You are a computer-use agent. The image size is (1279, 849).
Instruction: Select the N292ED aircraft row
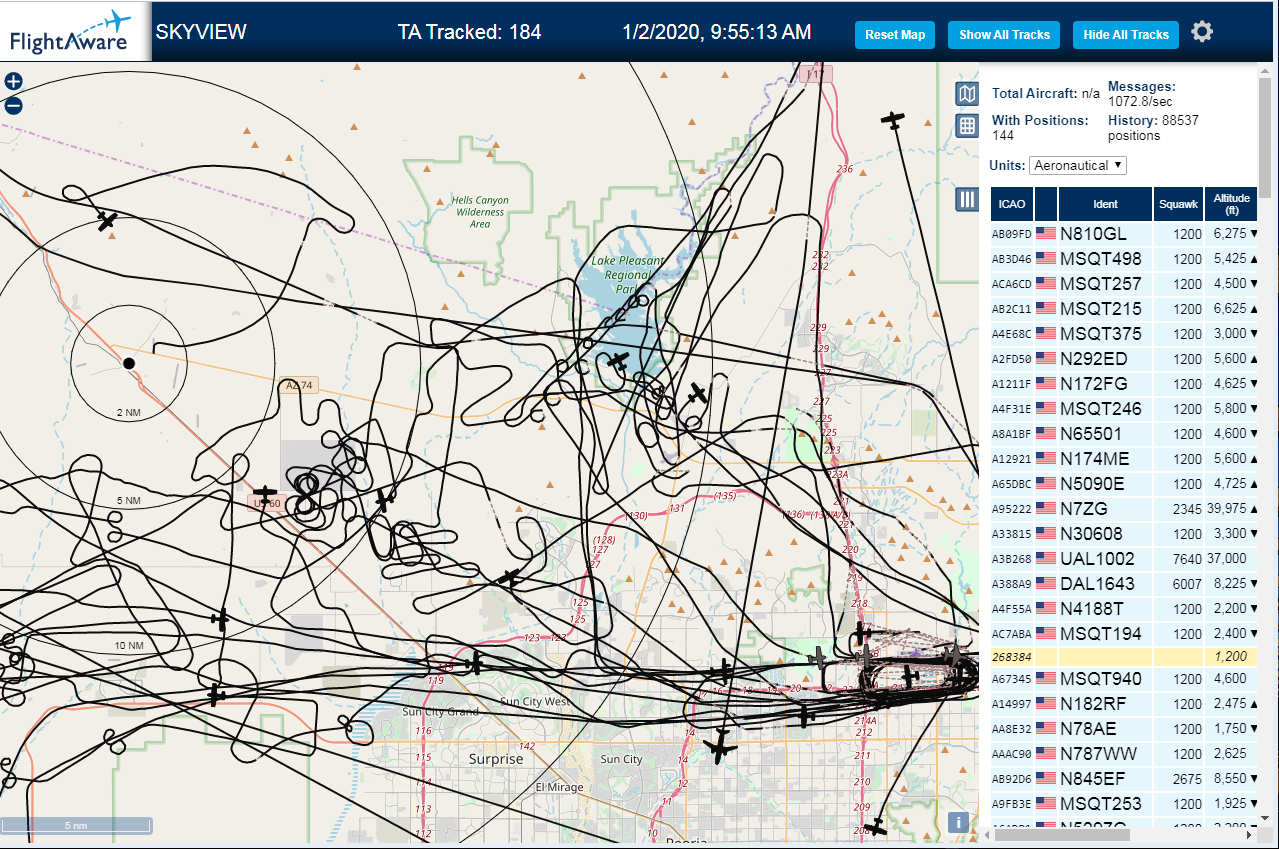(1125, 359)
